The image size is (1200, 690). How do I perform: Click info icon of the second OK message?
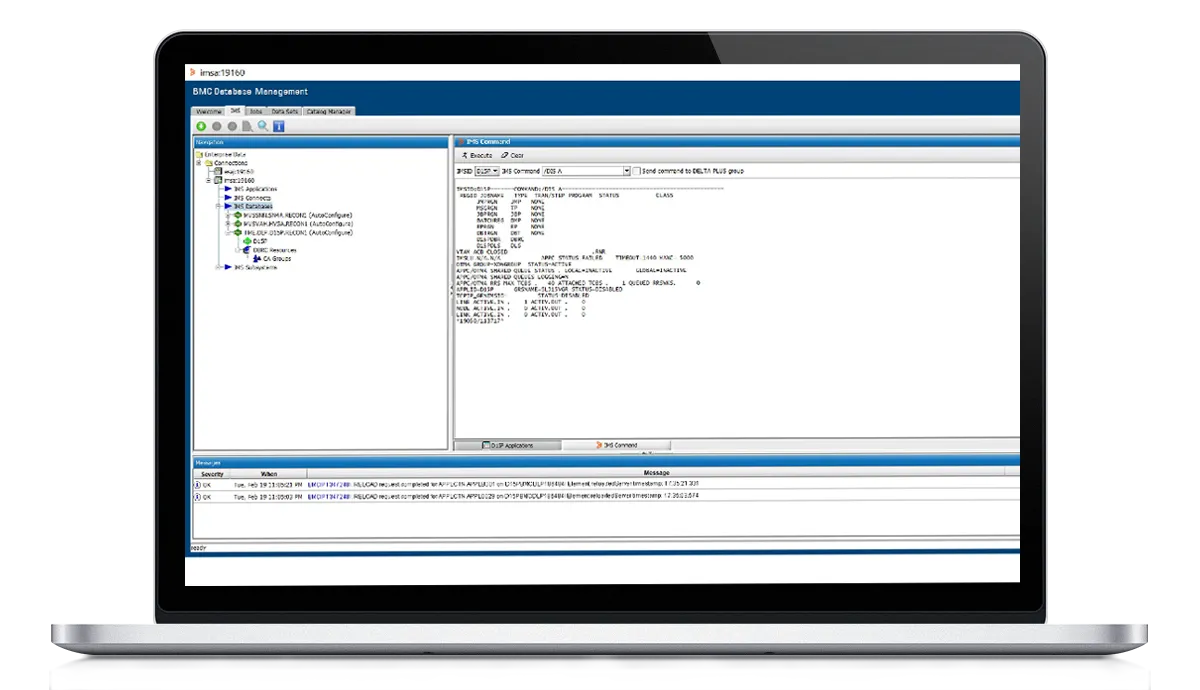(197, 496)
